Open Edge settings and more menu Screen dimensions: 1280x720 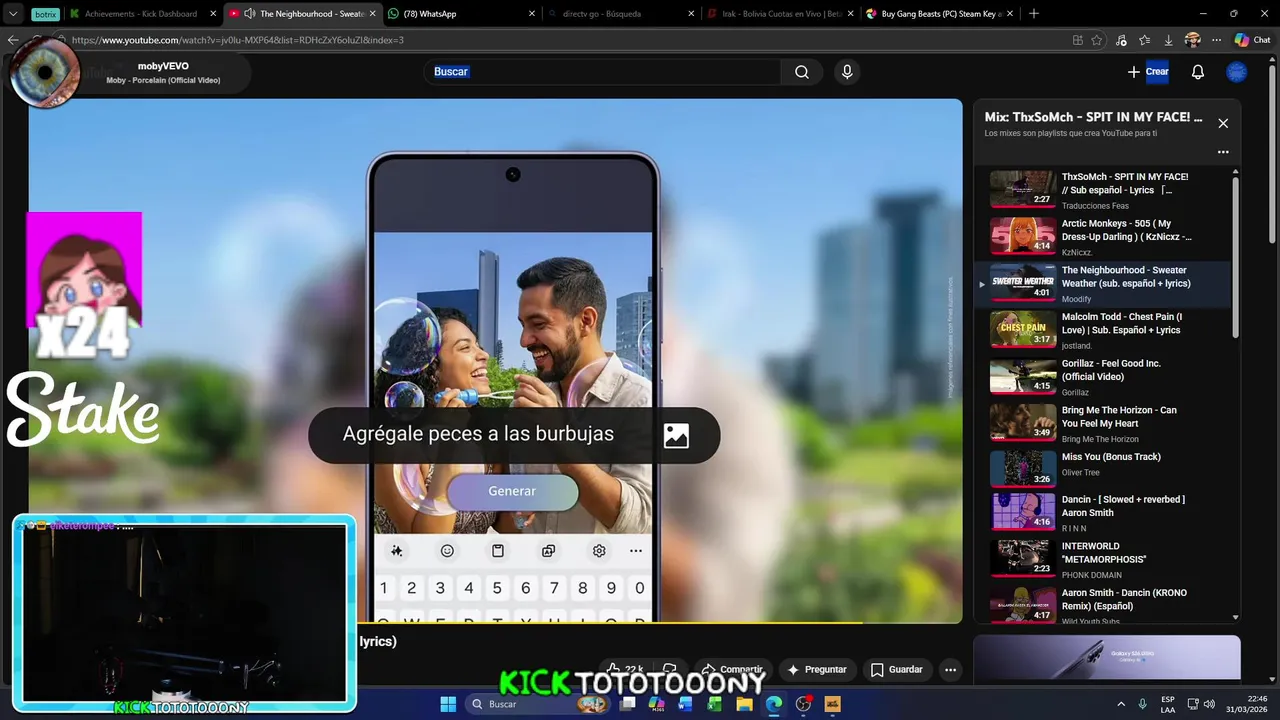(x=1216, y=40)
